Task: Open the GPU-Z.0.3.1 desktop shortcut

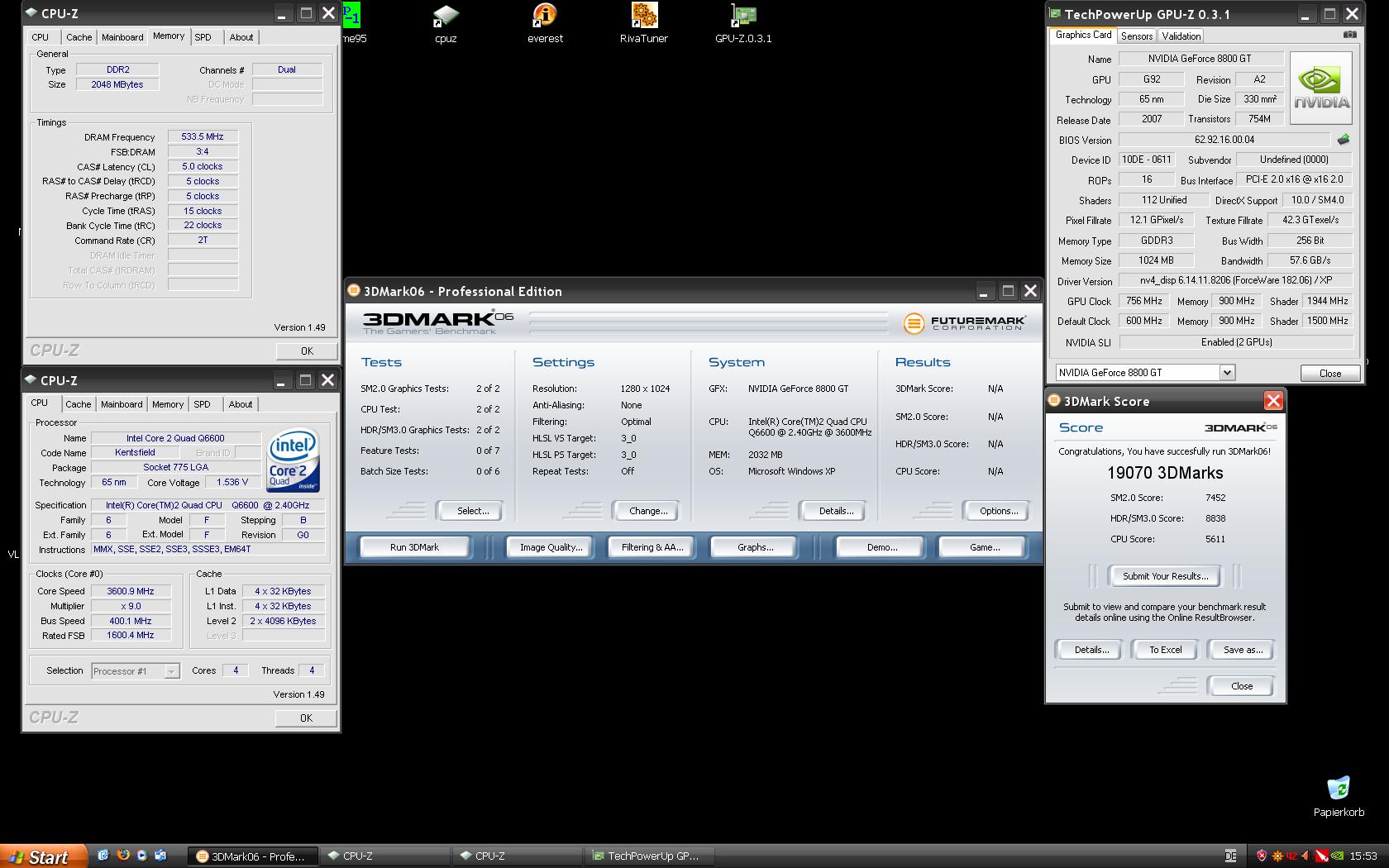Action: (743, 23)
